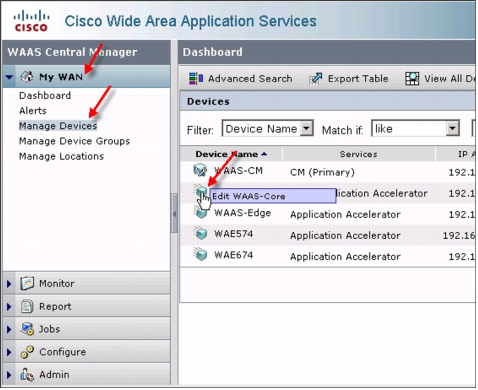Click the Export Table icon
The height and width of the screenshot is (390, 478).
point(315,79)
